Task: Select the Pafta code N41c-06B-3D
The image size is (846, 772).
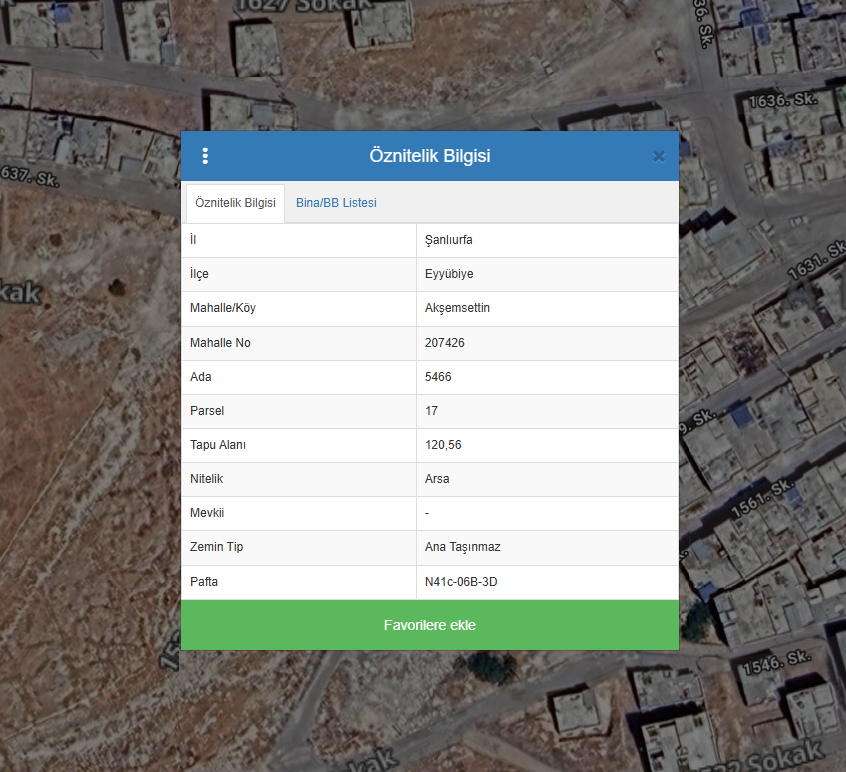Action: [x=461, y=581]
